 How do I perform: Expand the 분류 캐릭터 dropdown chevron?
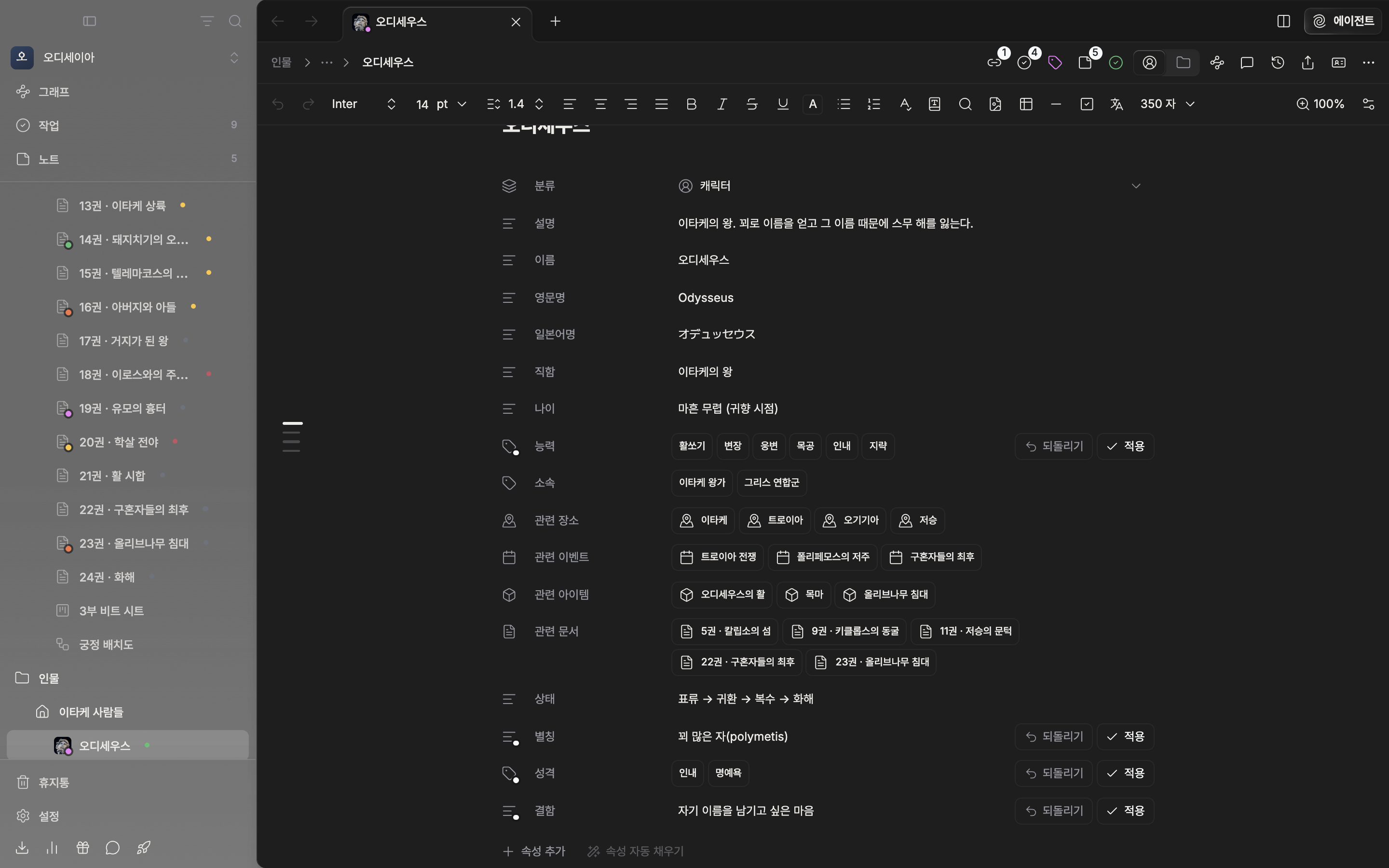(x=1136, y=186)
